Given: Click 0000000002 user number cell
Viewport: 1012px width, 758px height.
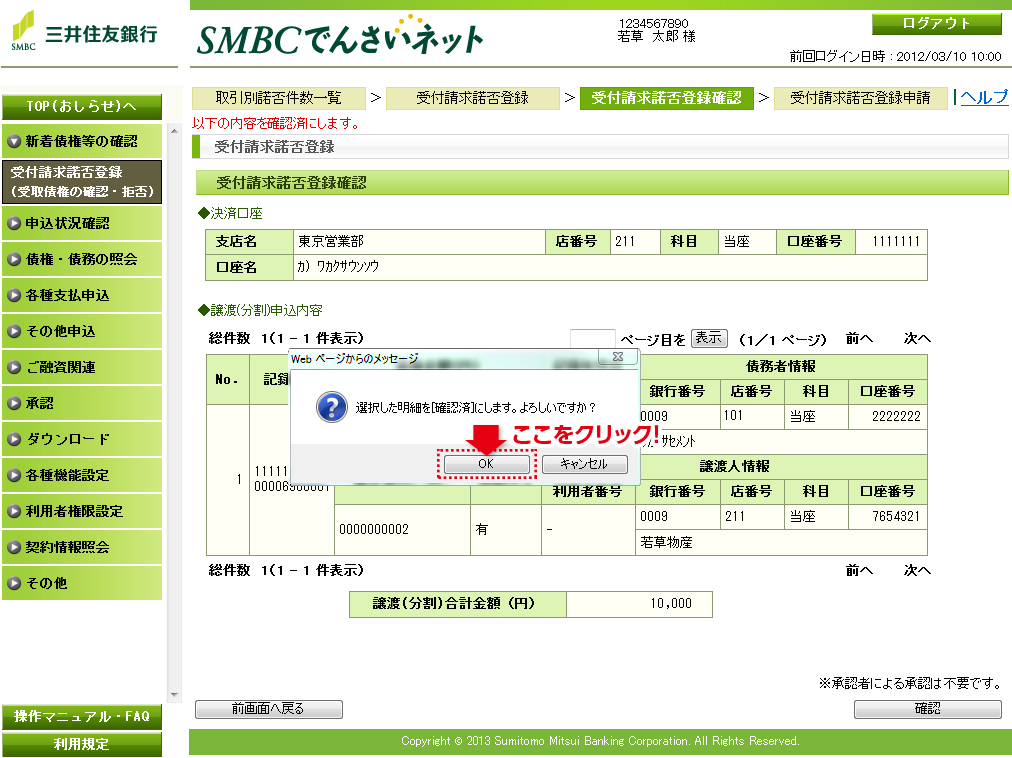Looking at the screenshot, I should [x=402, y=529].
